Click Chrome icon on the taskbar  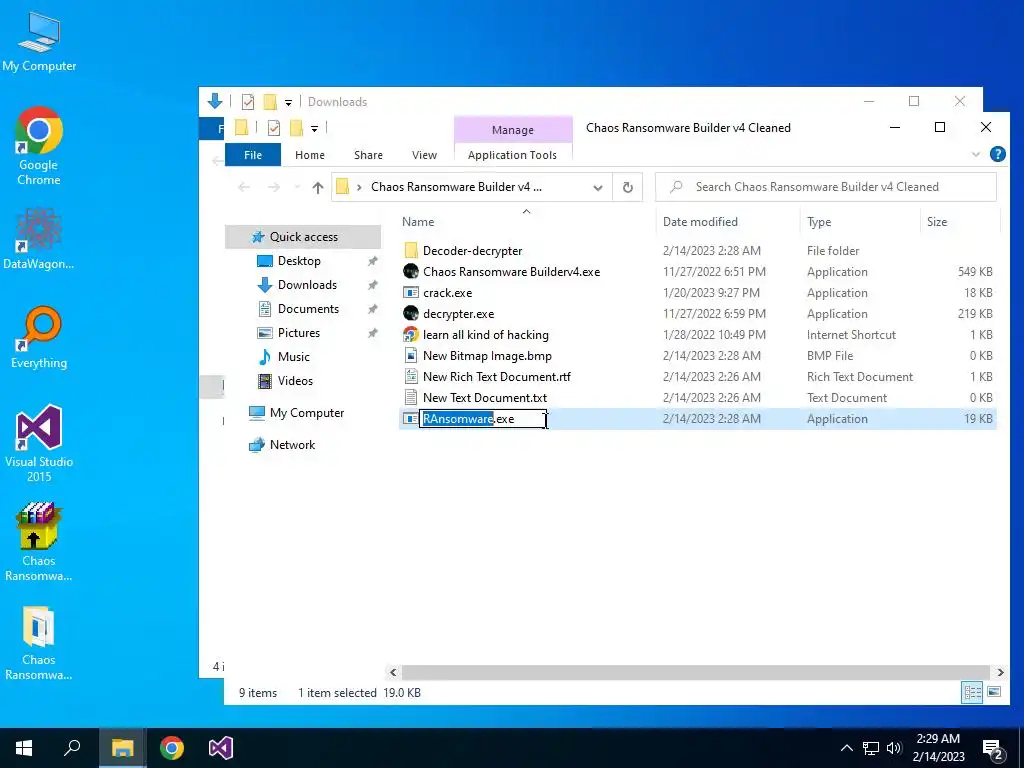point(172,748)
